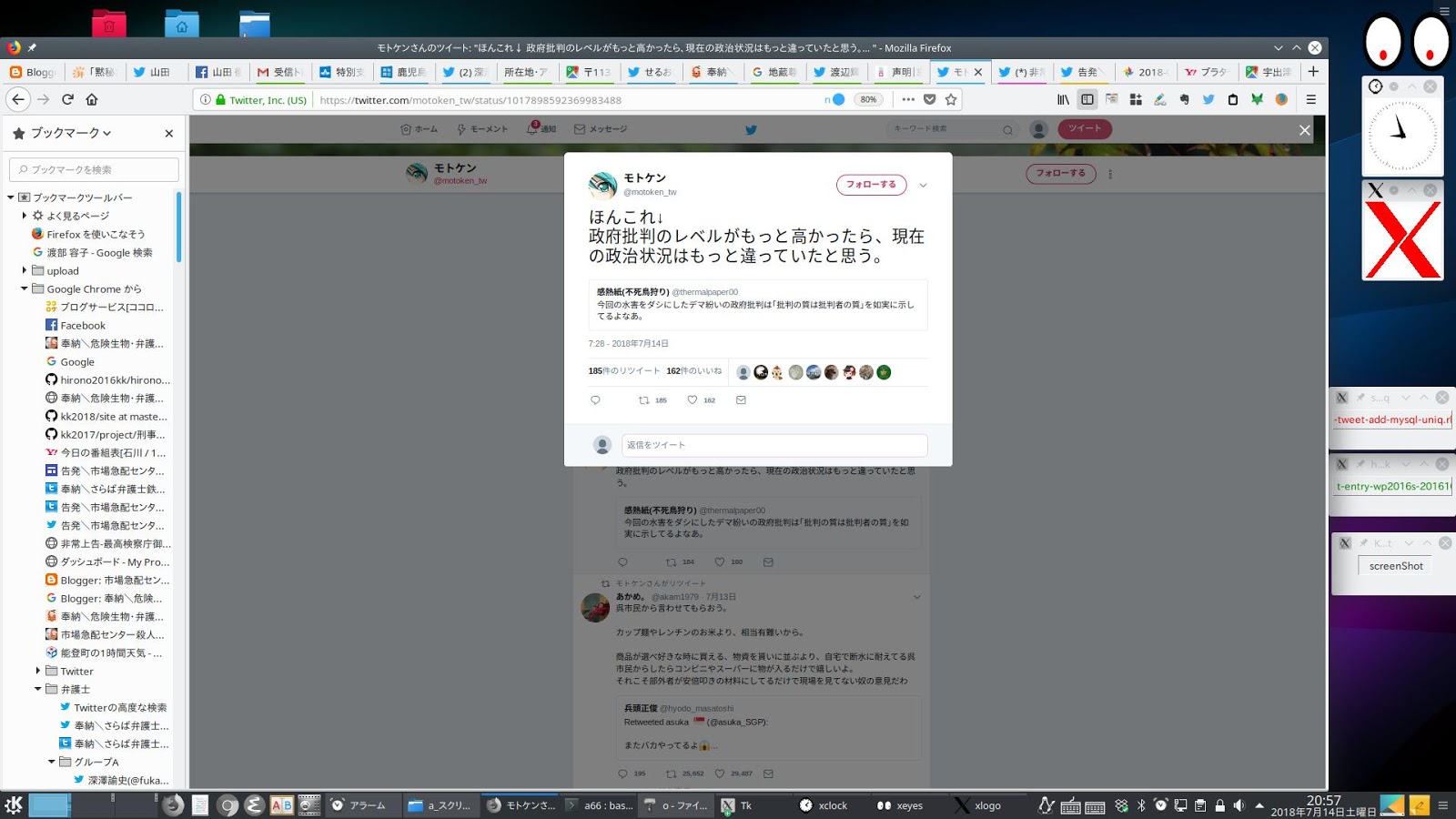Viewport: 1456px width, 819px height.
Task: Open the tweet options chevron dropdown
Action: pyautogui.click(x=923, y=185)
